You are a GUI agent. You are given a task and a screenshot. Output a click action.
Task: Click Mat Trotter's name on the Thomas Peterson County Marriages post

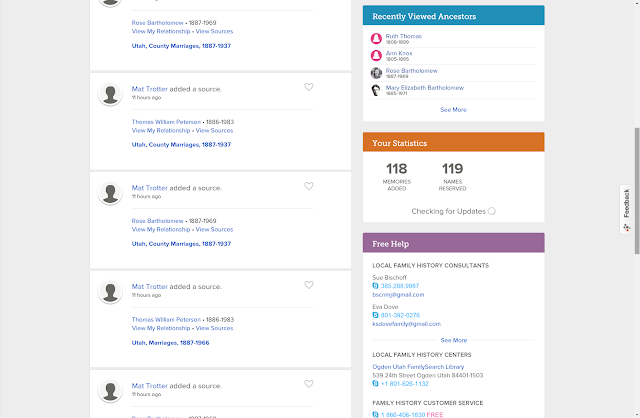click(149, 89)
